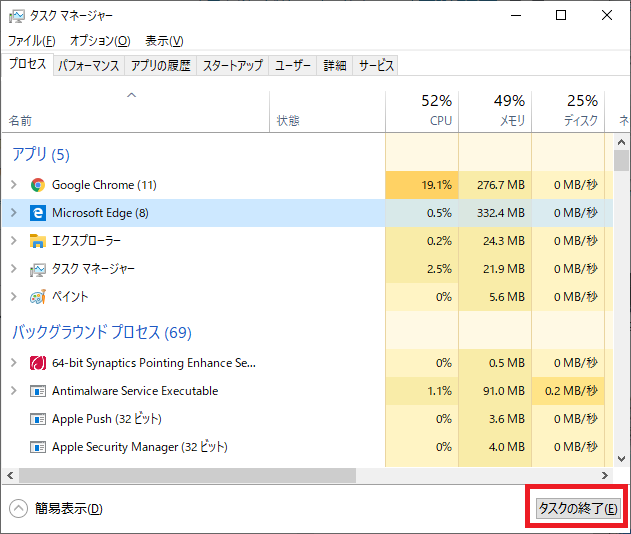Screen dimensions: 631x534
Task: Switch to the サービス tab
Action: point(376,65)
